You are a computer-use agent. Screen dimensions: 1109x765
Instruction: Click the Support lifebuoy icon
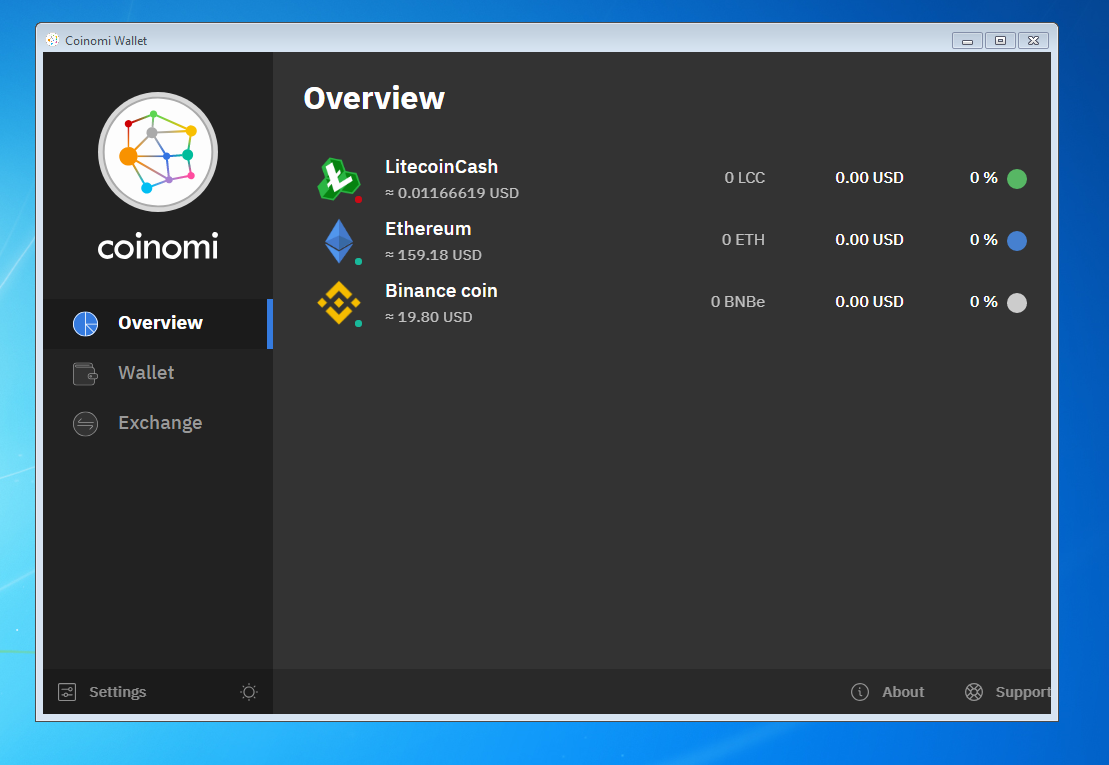tap(974, 692)
